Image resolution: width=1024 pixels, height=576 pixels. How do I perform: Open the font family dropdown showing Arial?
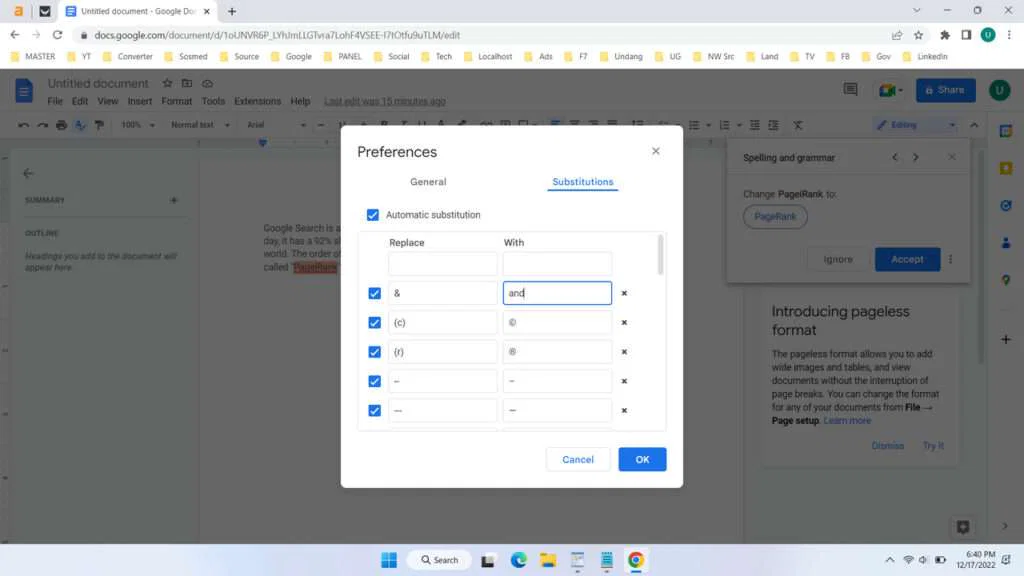click(x=272, y=124)
